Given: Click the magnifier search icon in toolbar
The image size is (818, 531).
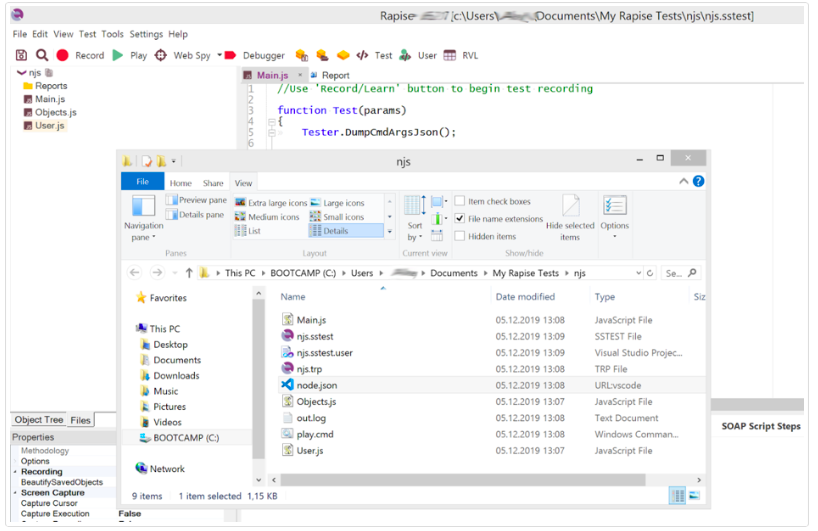Looking at the screenshot, I should (42, 56).
